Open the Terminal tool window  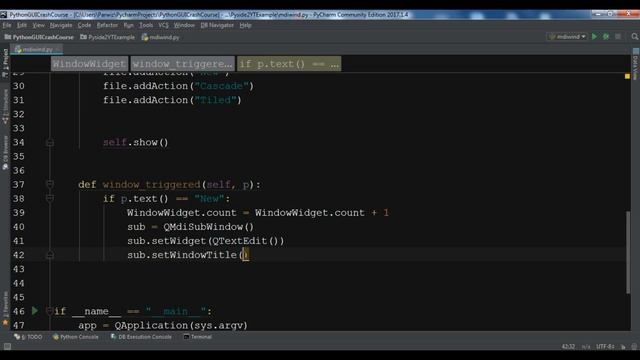point(198,337)
